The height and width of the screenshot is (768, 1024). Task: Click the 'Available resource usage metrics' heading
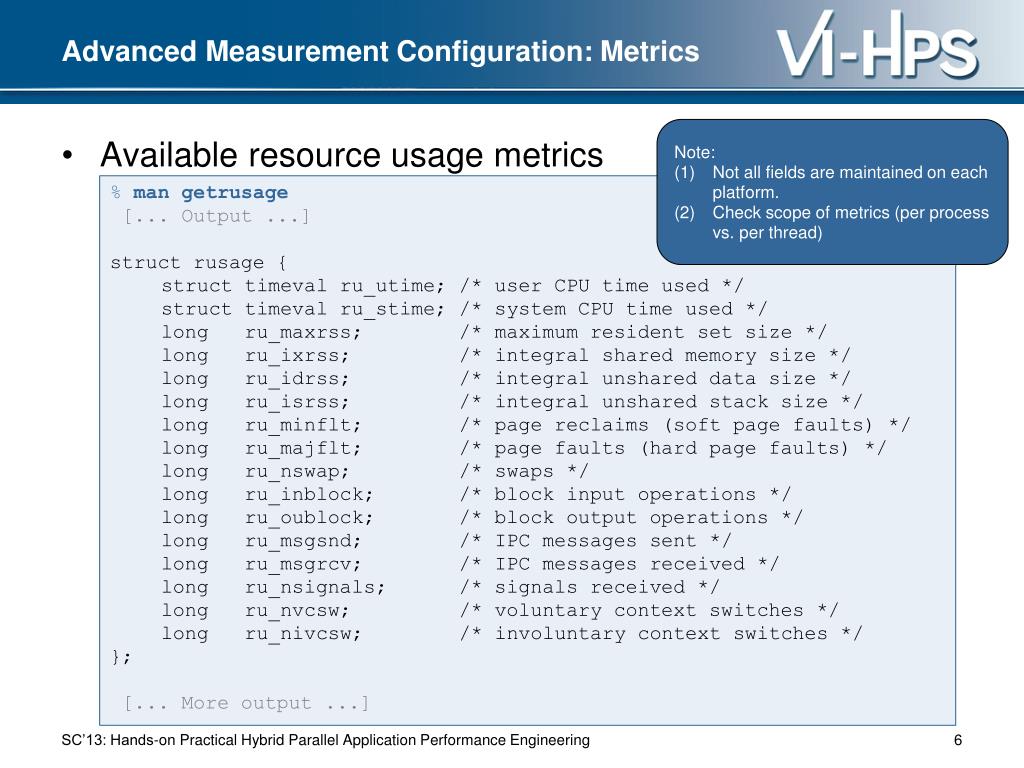pyautogui.click(x=351, y=155)
